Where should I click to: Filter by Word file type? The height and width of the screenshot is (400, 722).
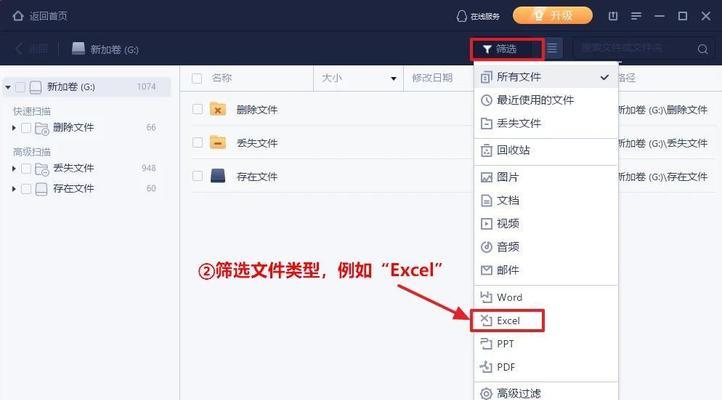545,297
